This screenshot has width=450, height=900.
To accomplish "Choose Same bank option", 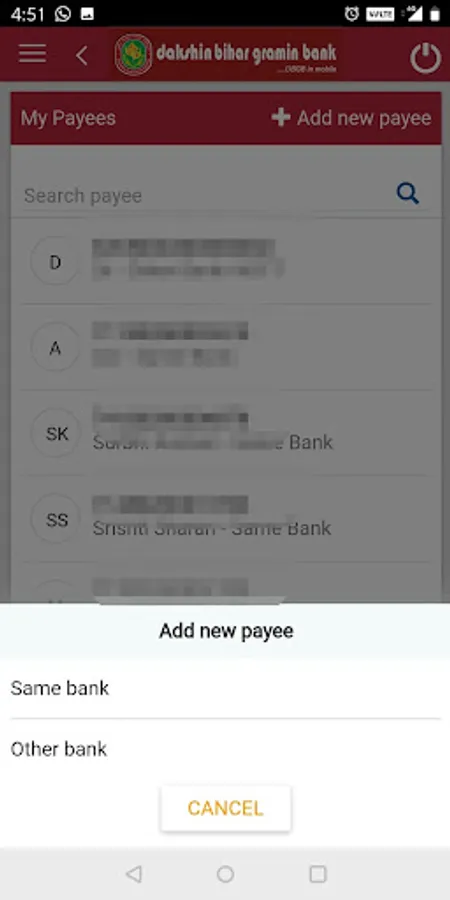I will (225, 688).
